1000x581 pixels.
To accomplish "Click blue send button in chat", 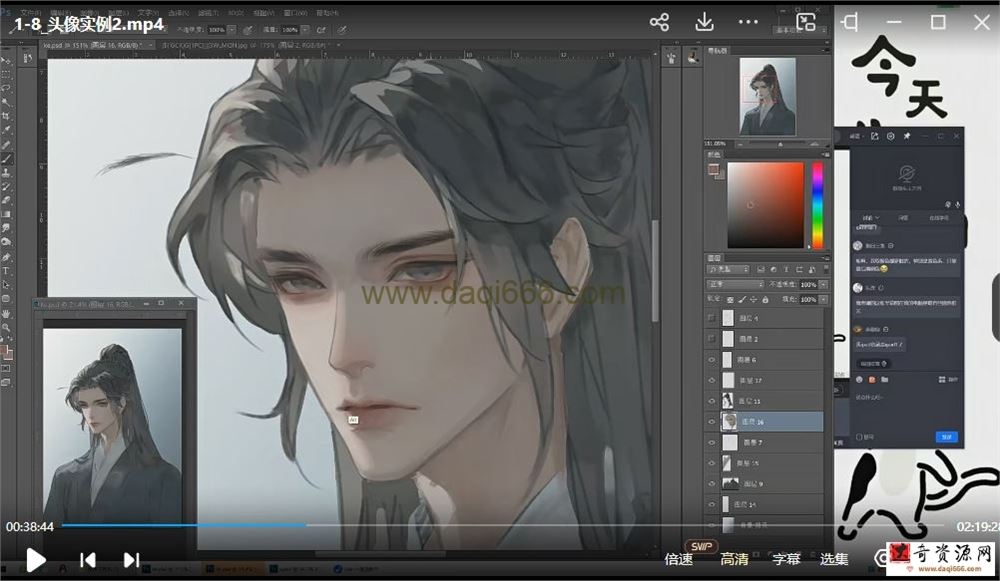I will [946, 437].
